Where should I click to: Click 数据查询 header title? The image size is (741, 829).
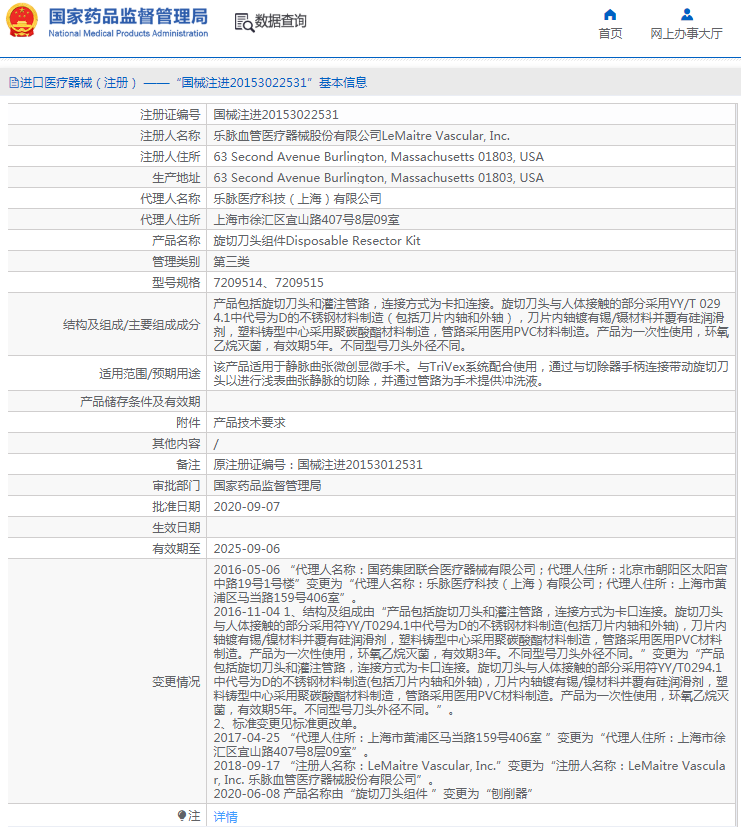[281, 21]
